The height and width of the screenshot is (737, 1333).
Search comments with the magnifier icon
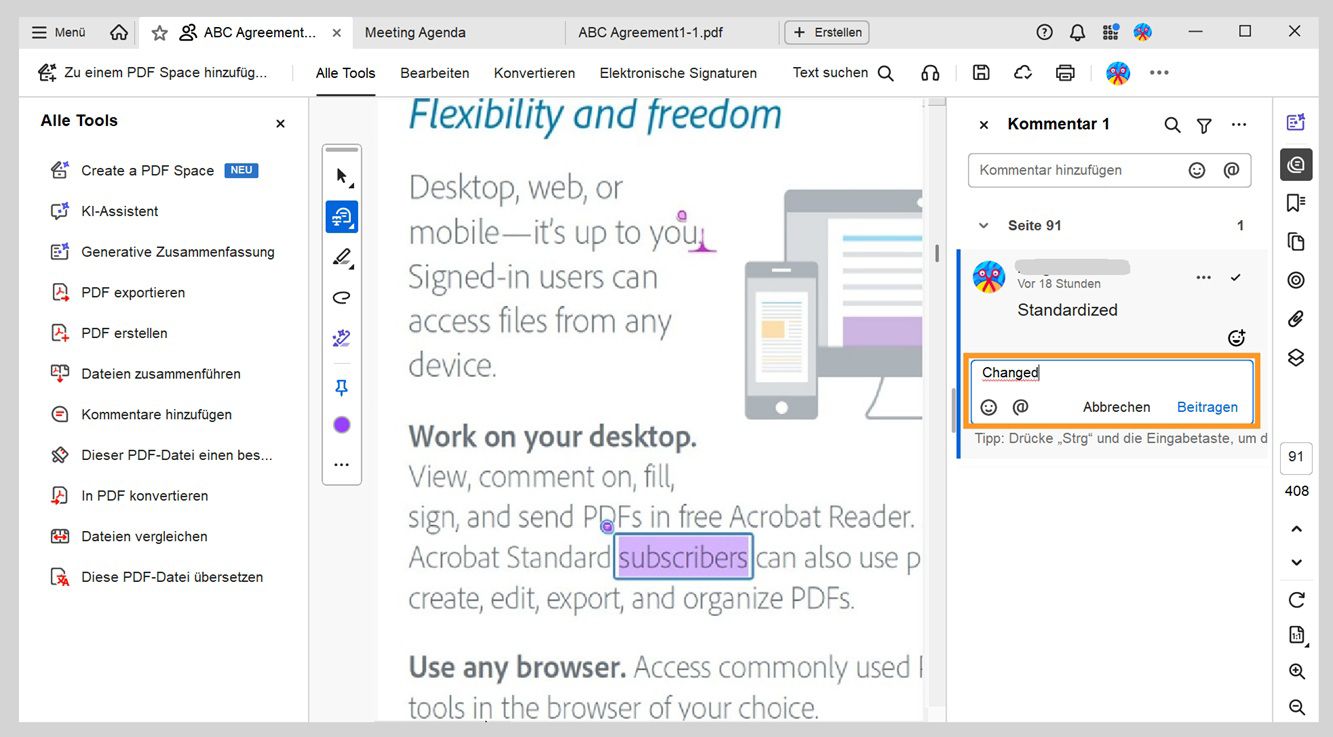1172,125
